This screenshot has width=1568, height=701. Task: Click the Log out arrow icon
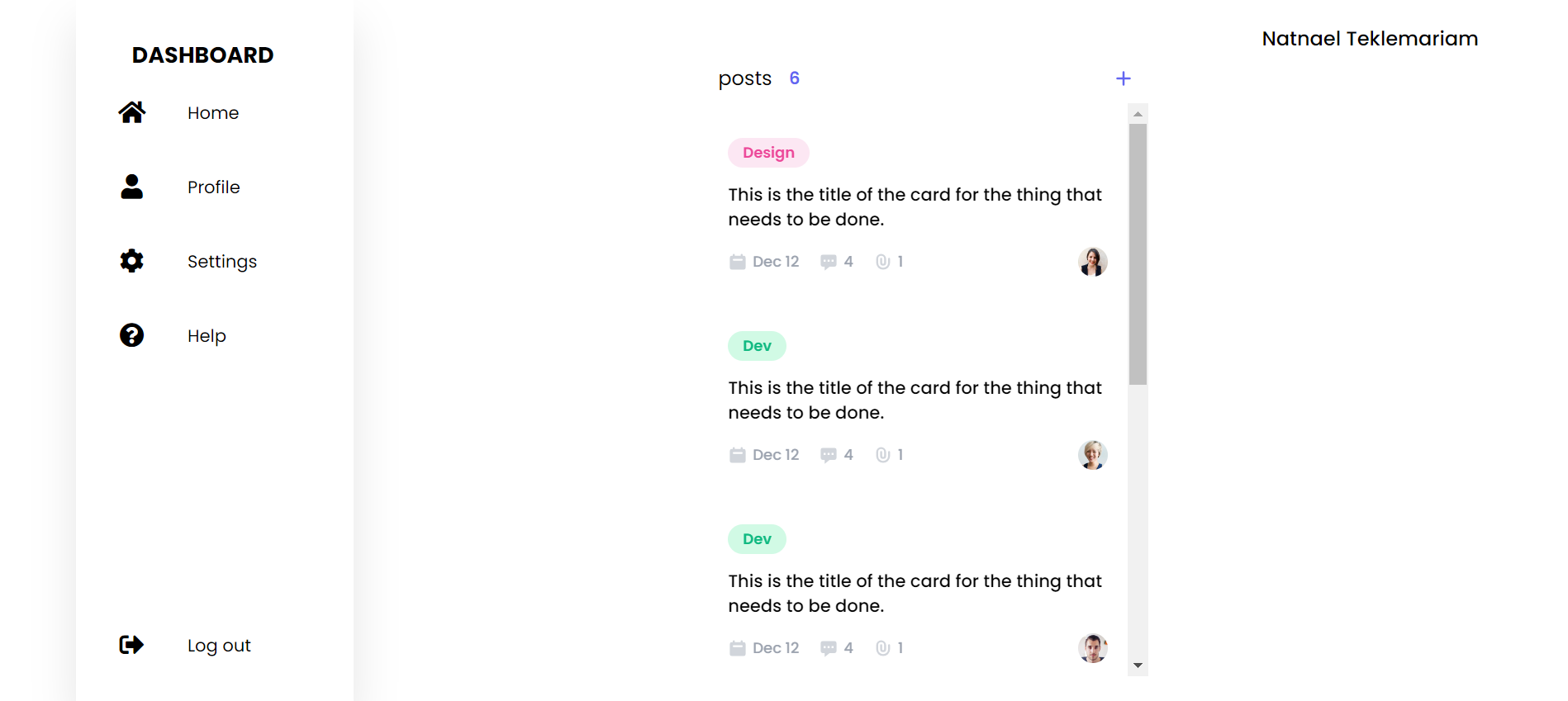pyautogui.click(x=132, y=645)
